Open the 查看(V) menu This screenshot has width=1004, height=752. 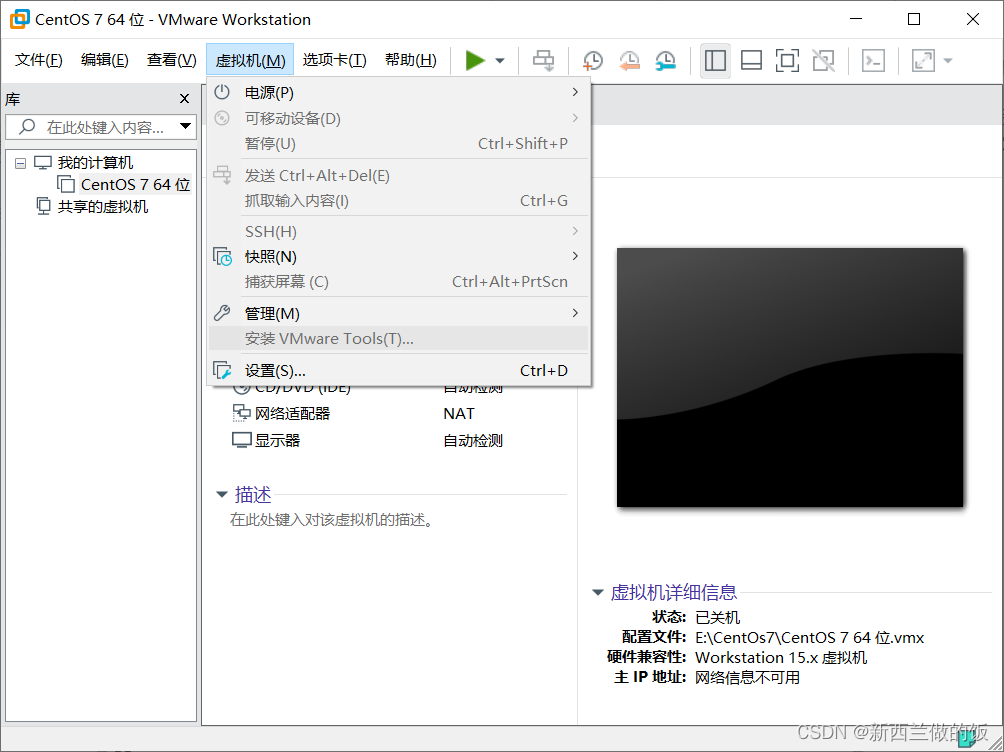tap(172, 60)
